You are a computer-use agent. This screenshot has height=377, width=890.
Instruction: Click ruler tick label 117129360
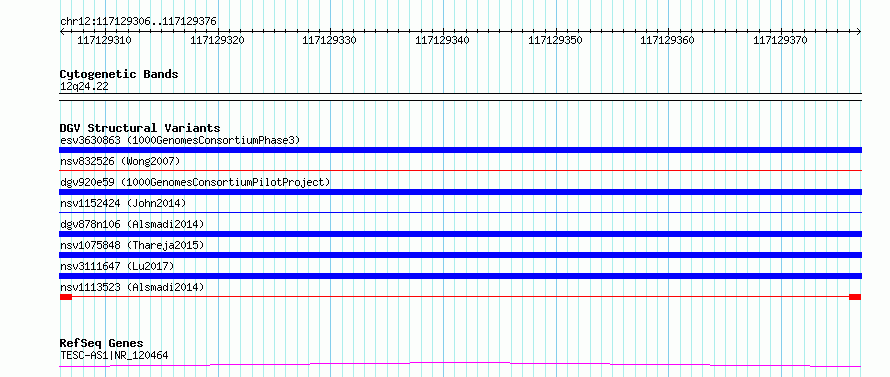668,40
